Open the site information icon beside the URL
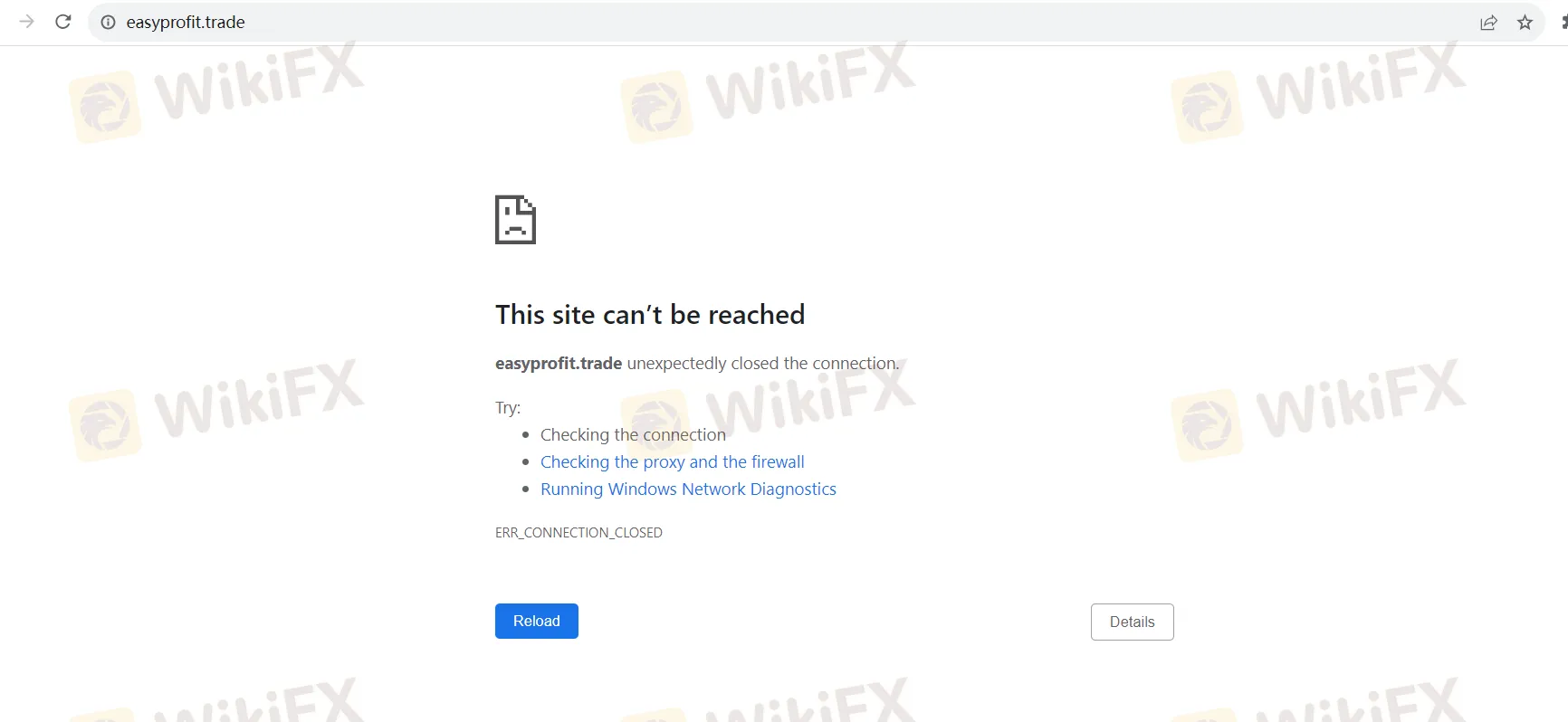Image resolution: width=1568 pixels, height=722 pixels. [108, 23]
